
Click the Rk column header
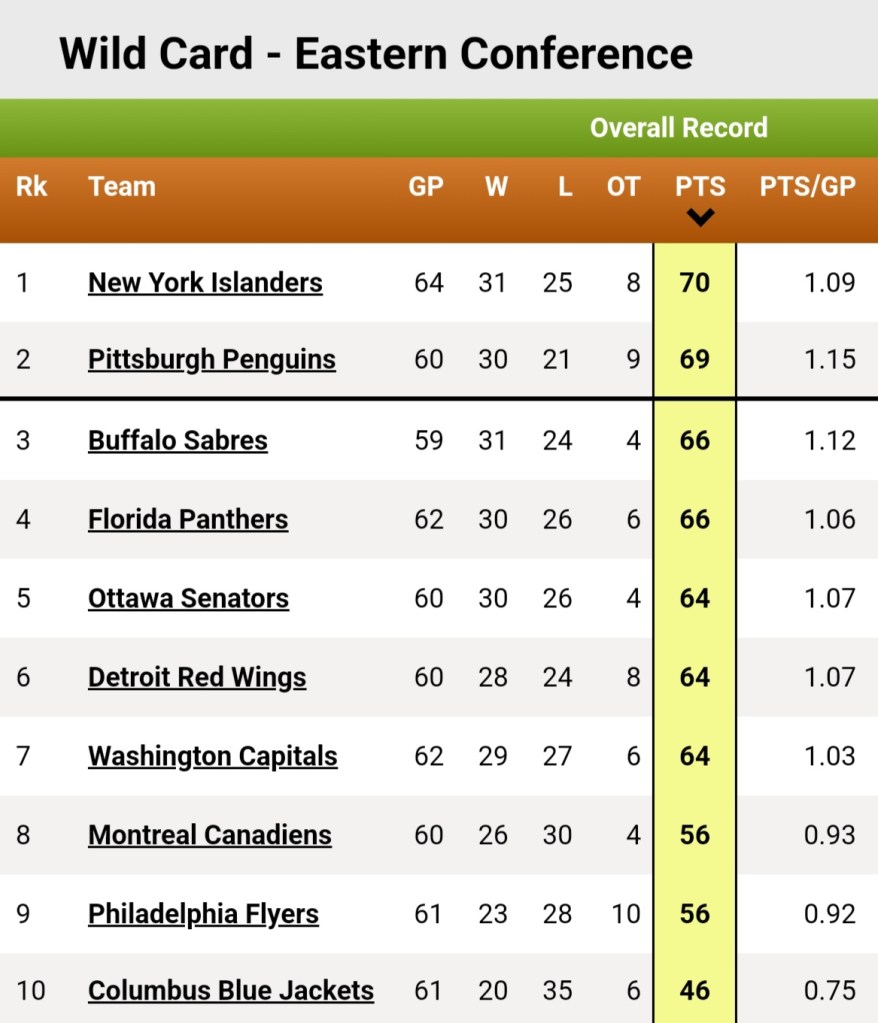tap(31, 187)
